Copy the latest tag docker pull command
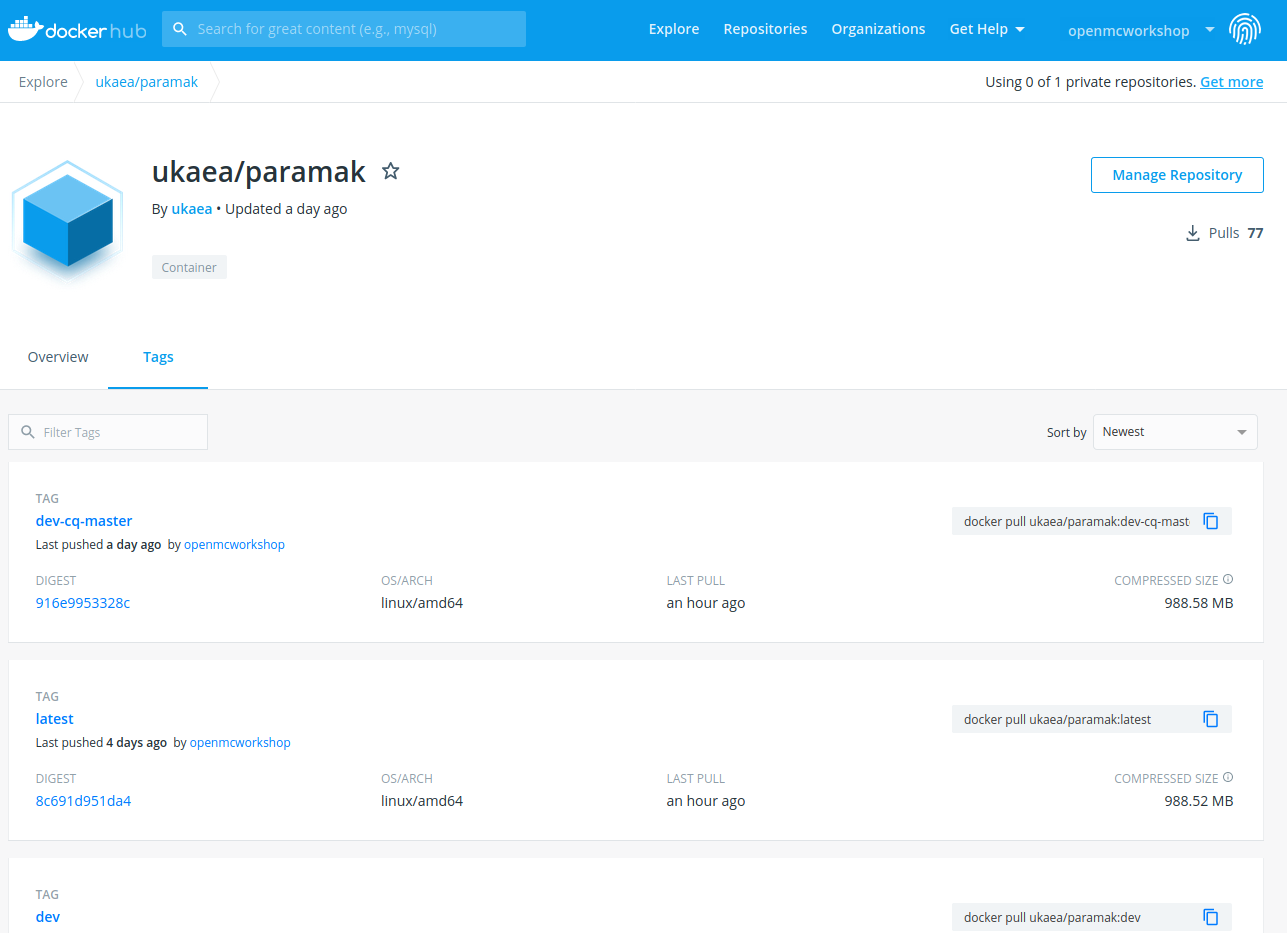1287x933 pixels. coord(1211,719)
